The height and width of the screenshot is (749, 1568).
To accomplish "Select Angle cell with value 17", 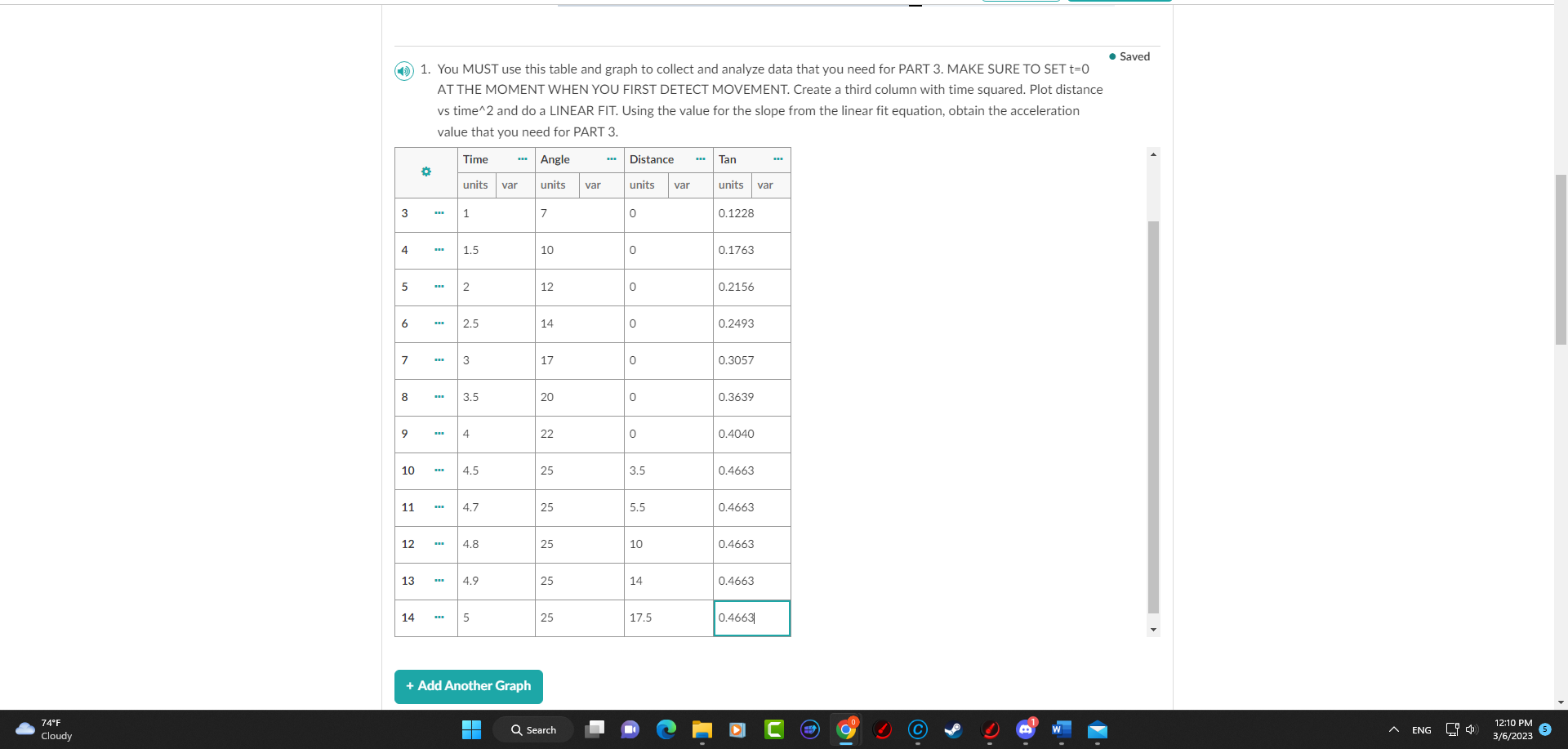I will click(x=580, y=361).
